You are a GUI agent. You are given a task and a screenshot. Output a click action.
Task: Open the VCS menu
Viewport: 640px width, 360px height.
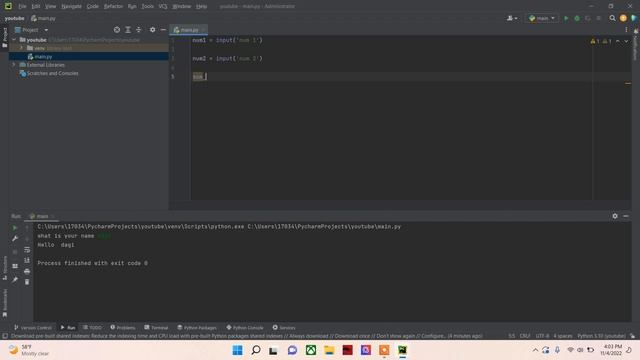tap(163, 7)
